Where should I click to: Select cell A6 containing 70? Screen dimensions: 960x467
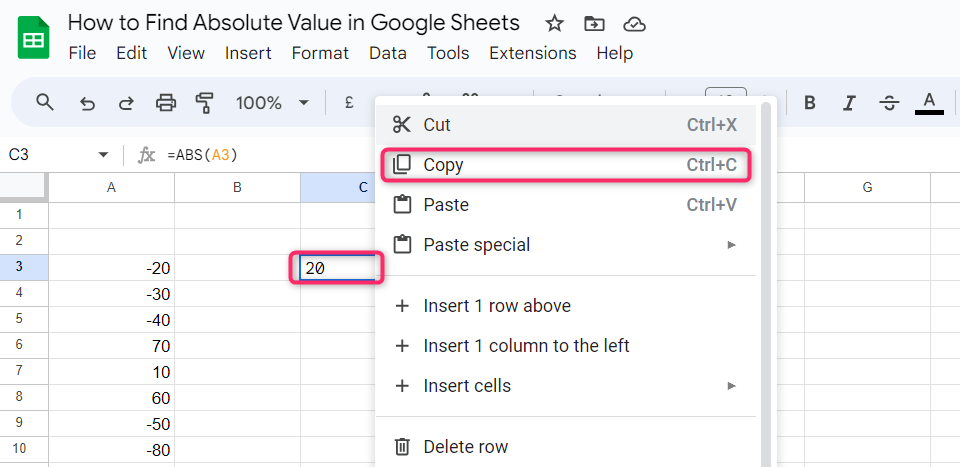click(x=112, y=345)
